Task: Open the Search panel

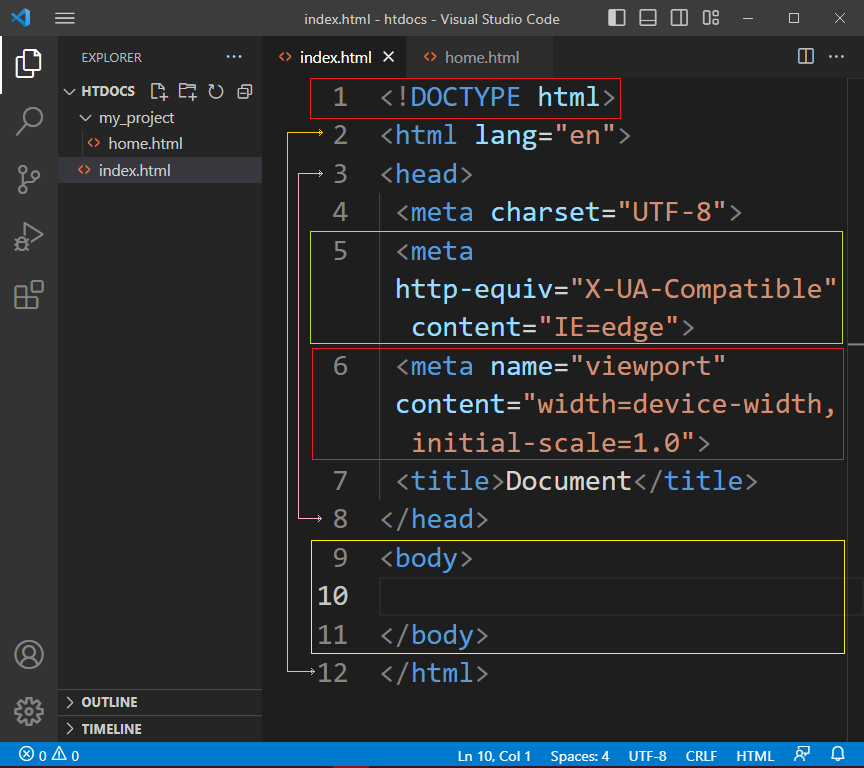Action: pos(29,120)
